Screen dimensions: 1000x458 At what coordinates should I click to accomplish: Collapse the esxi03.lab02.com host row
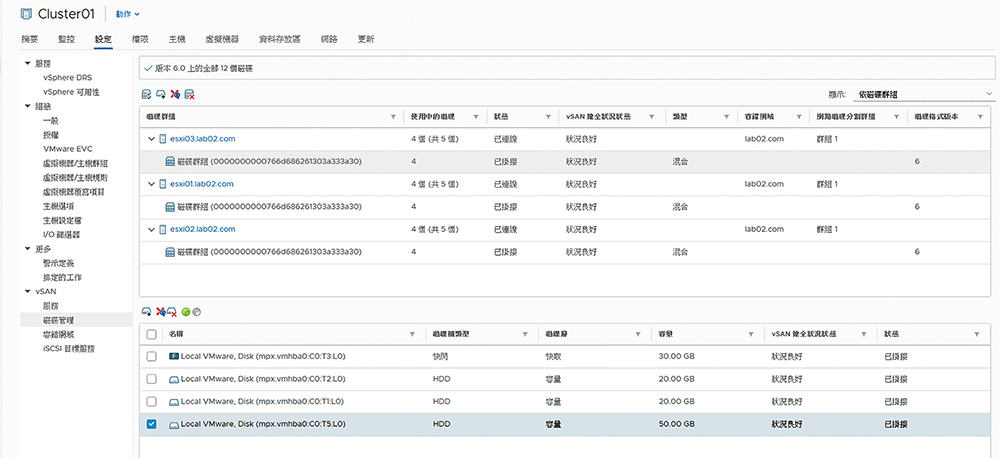tap(151, 138)
